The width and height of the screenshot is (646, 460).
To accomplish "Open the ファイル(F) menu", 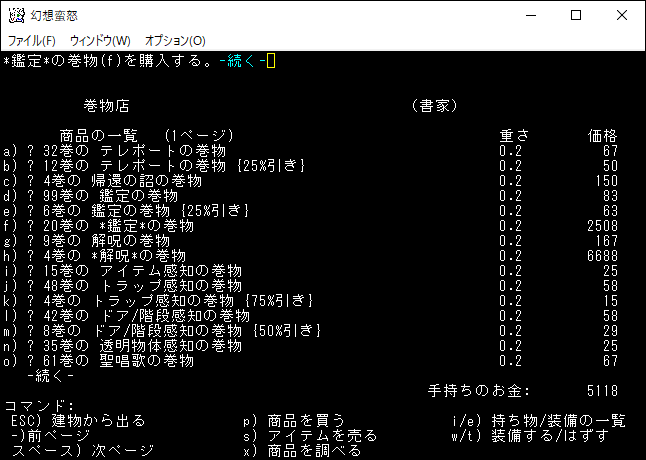I will pyautogui.click(x=32, y=40).
